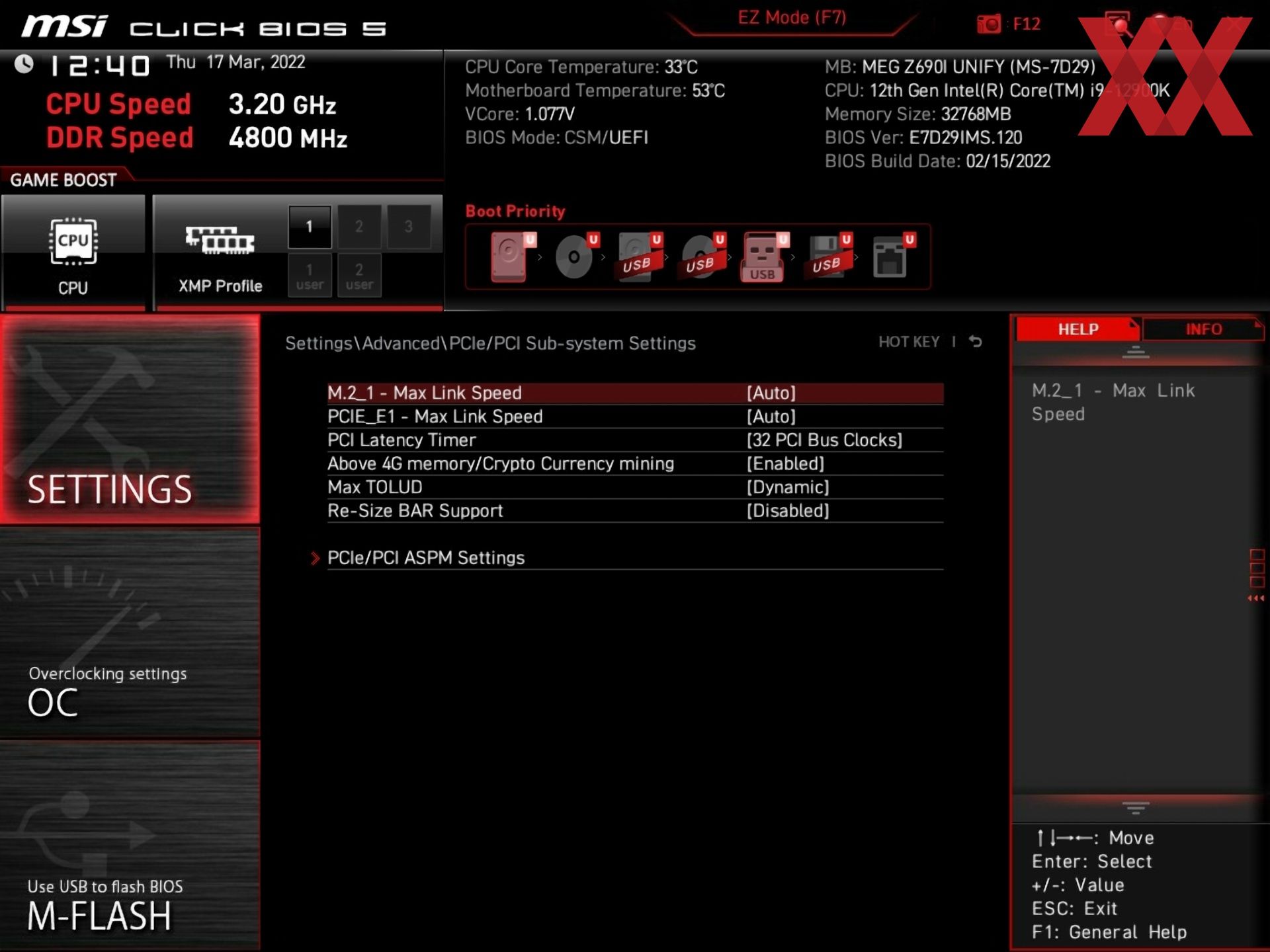Enable XMP profile 2

pyautogui.click(x=359, y=226)
